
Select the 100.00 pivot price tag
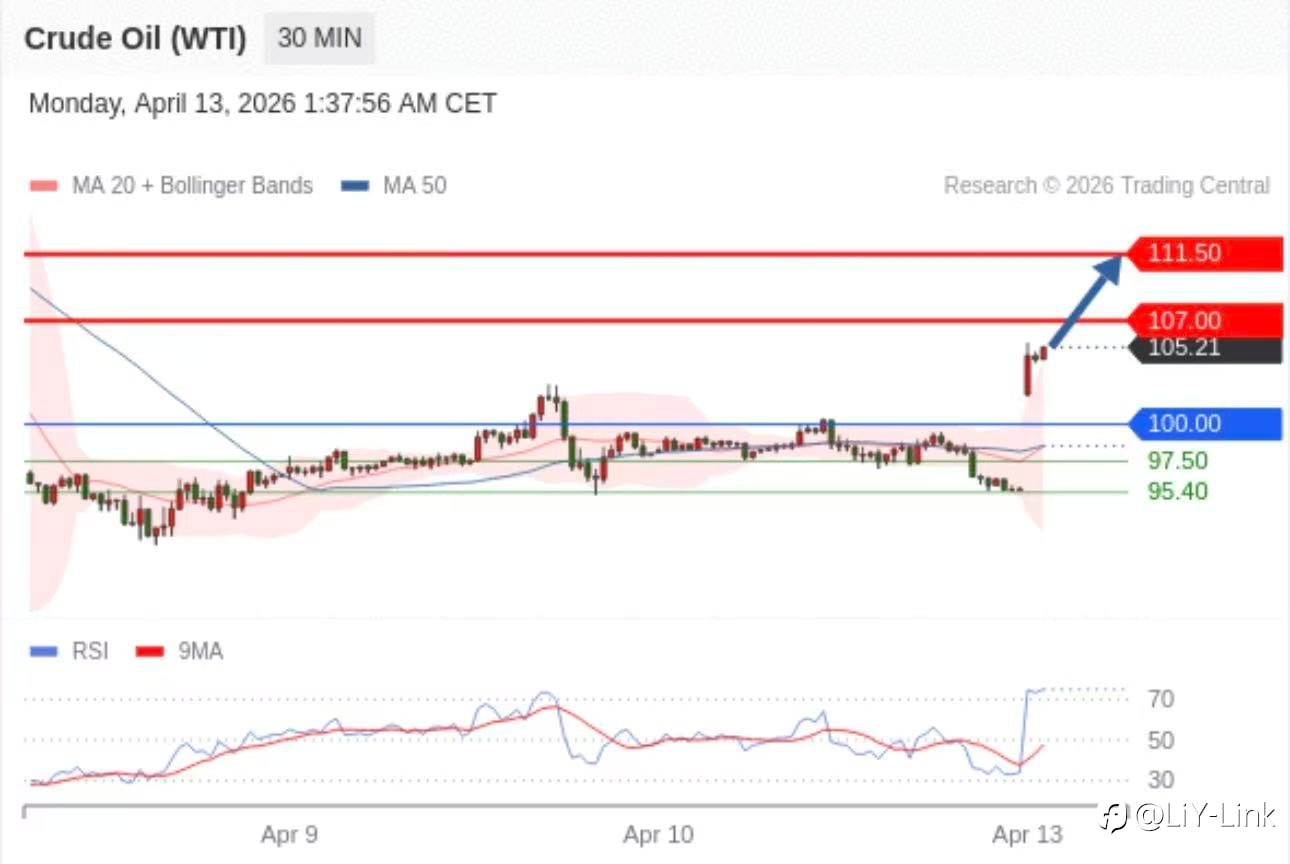1205,424
